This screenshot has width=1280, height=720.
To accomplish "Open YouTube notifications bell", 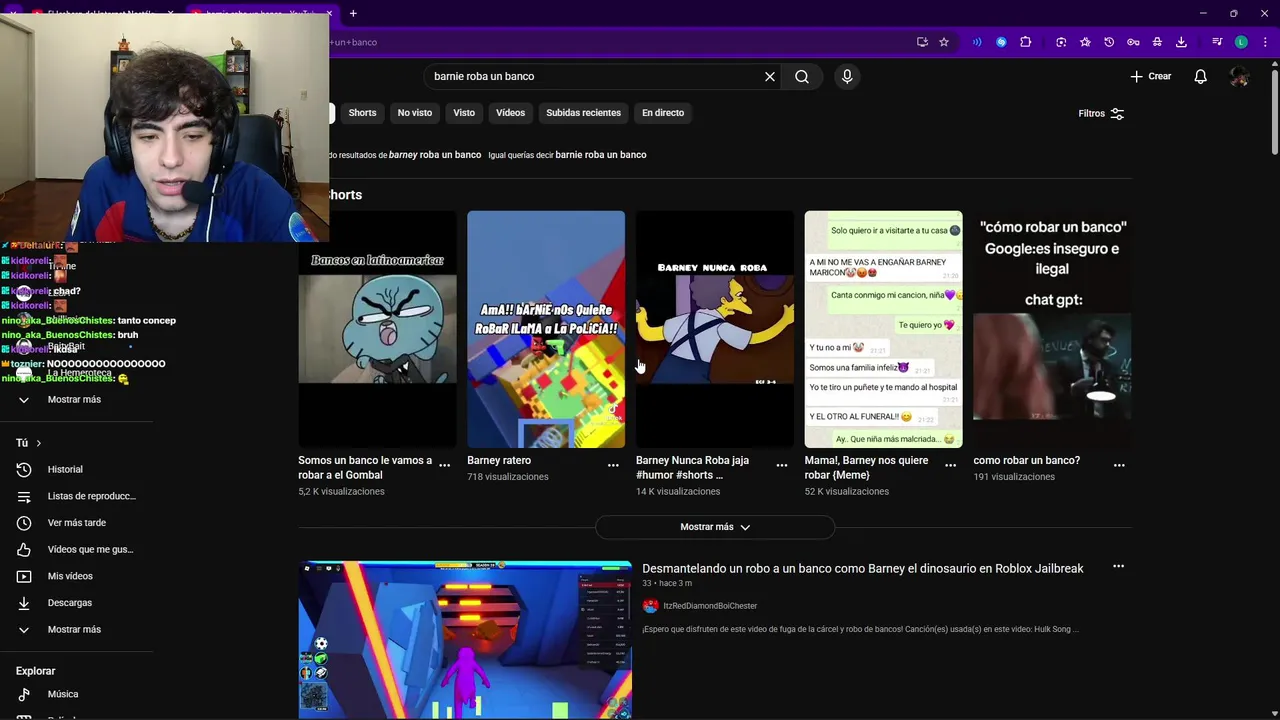I will (1200, 76).
